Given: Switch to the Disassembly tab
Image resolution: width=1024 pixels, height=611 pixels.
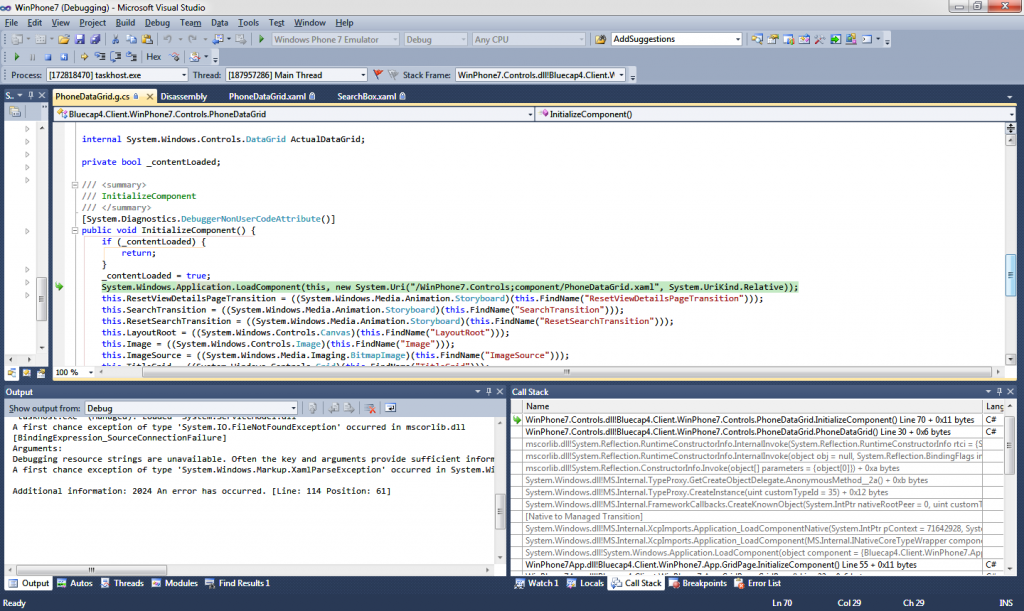Looking at the screenshot, I should pos(184,97).
